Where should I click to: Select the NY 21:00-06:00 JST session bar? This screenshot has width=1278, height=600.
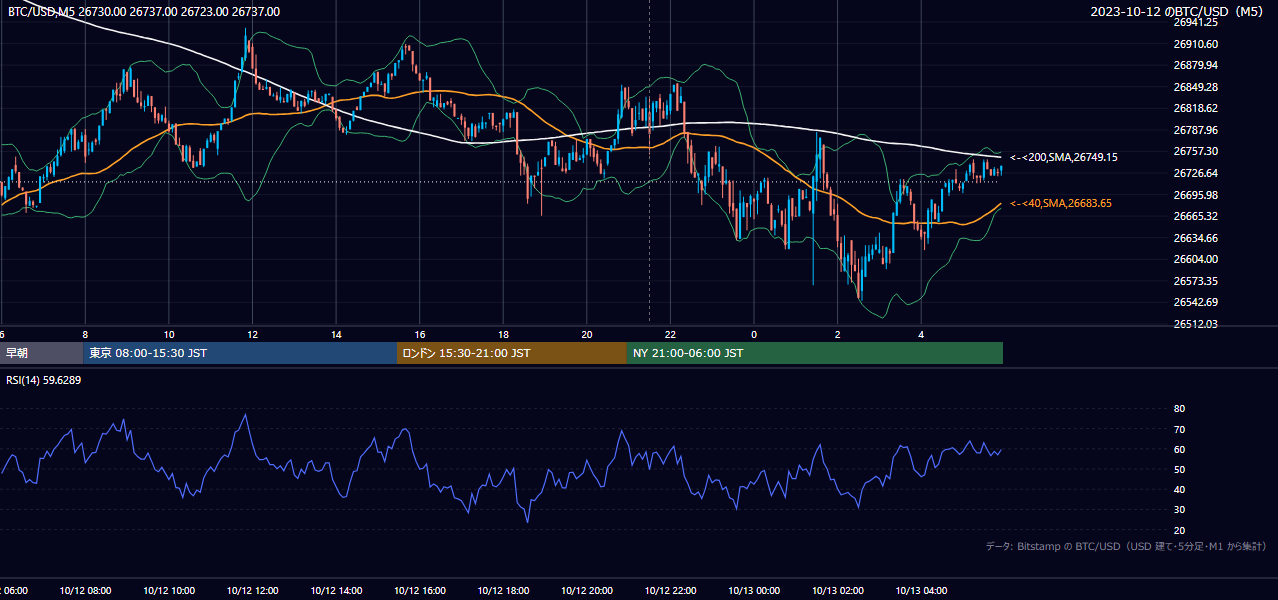click(x=815, y=353)
